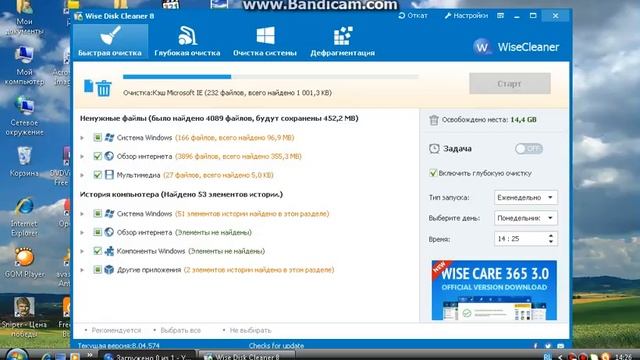Switch to Дефрагментация tab
640x360 pixels.
(342, 42)
